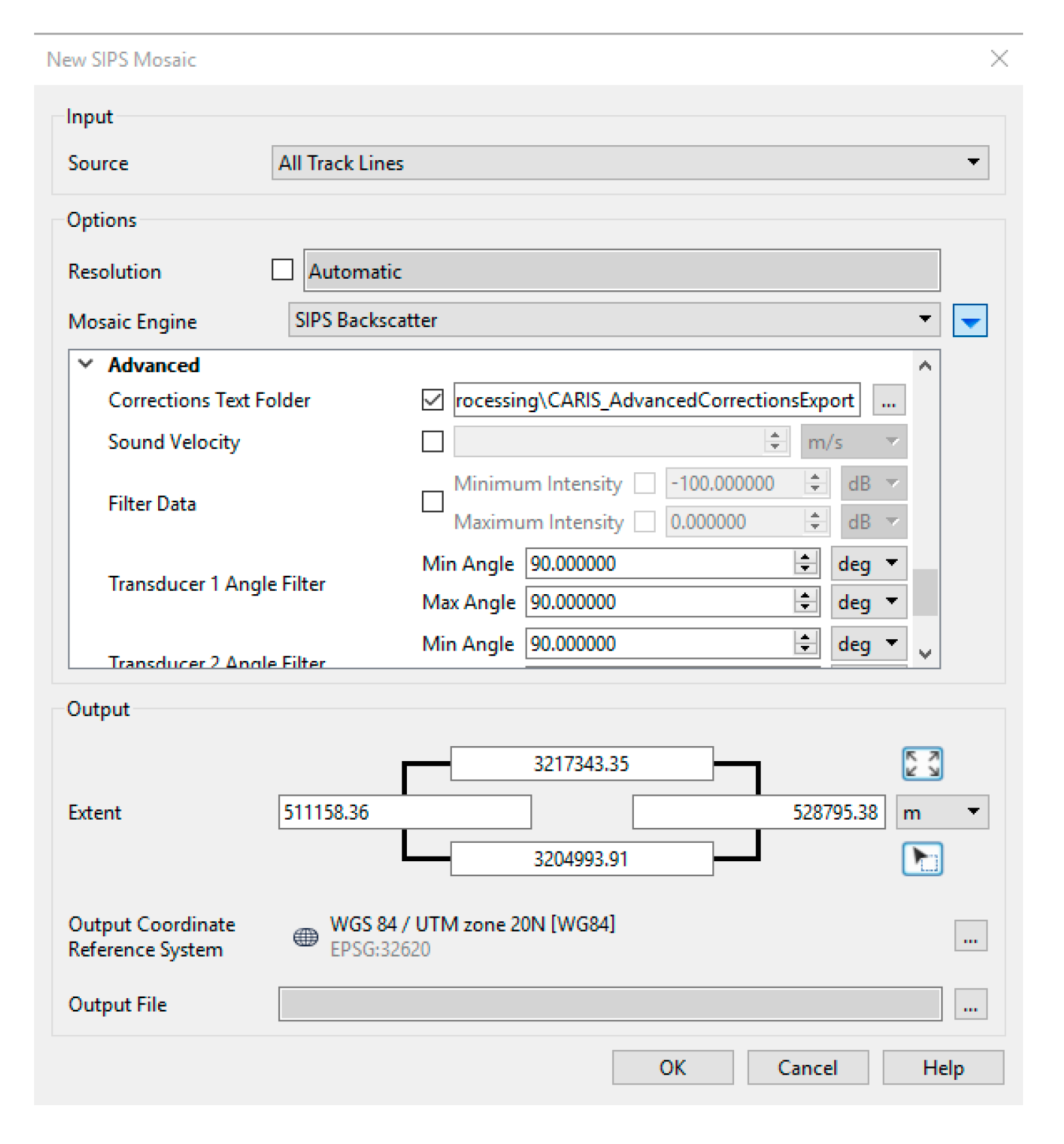Viewport: 1064px width, 1144px height.
Task: Click the full extent icon beside Extent
Action: [x=922, y=763]
